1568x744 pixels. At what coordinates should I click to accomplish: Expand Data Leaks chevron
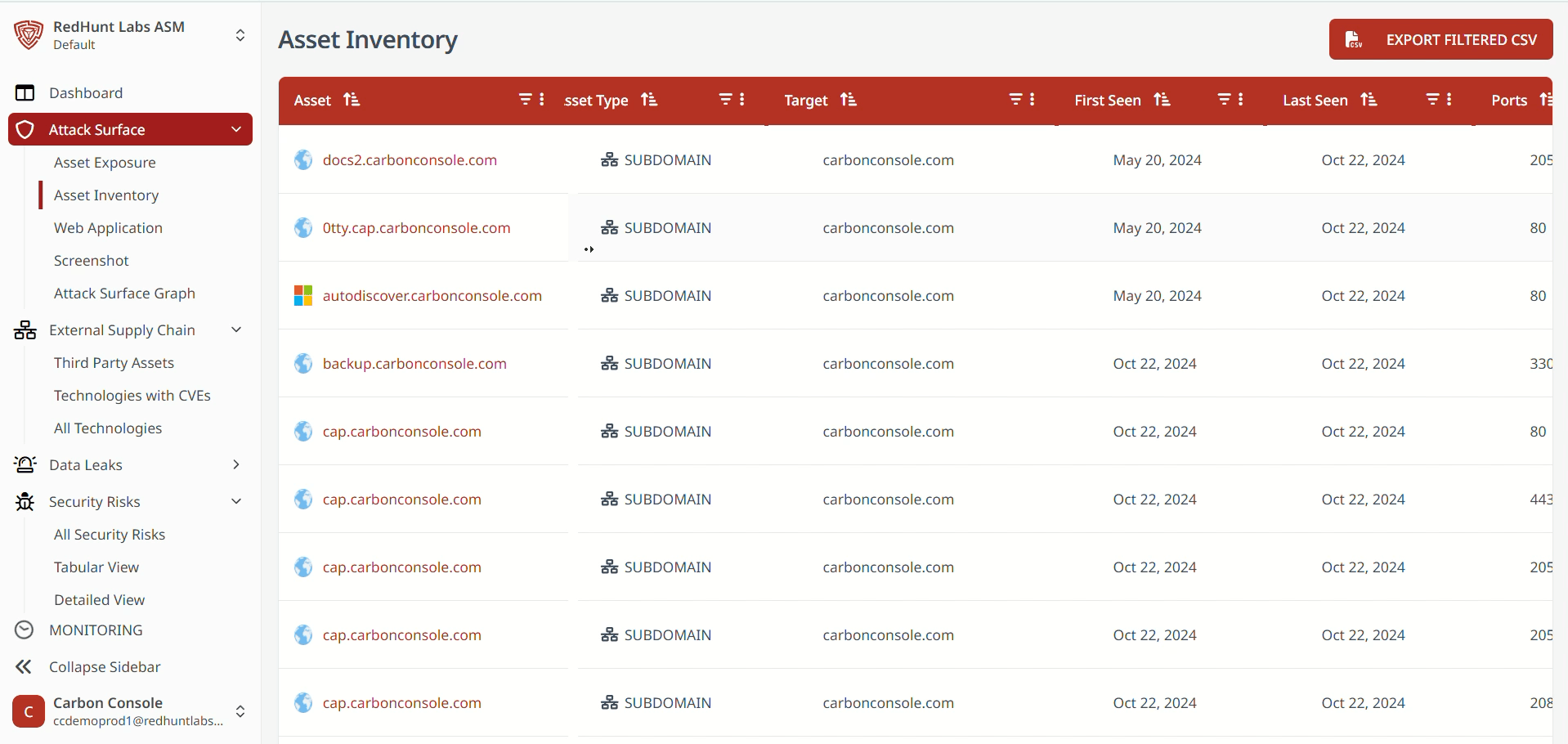point(236,464)
